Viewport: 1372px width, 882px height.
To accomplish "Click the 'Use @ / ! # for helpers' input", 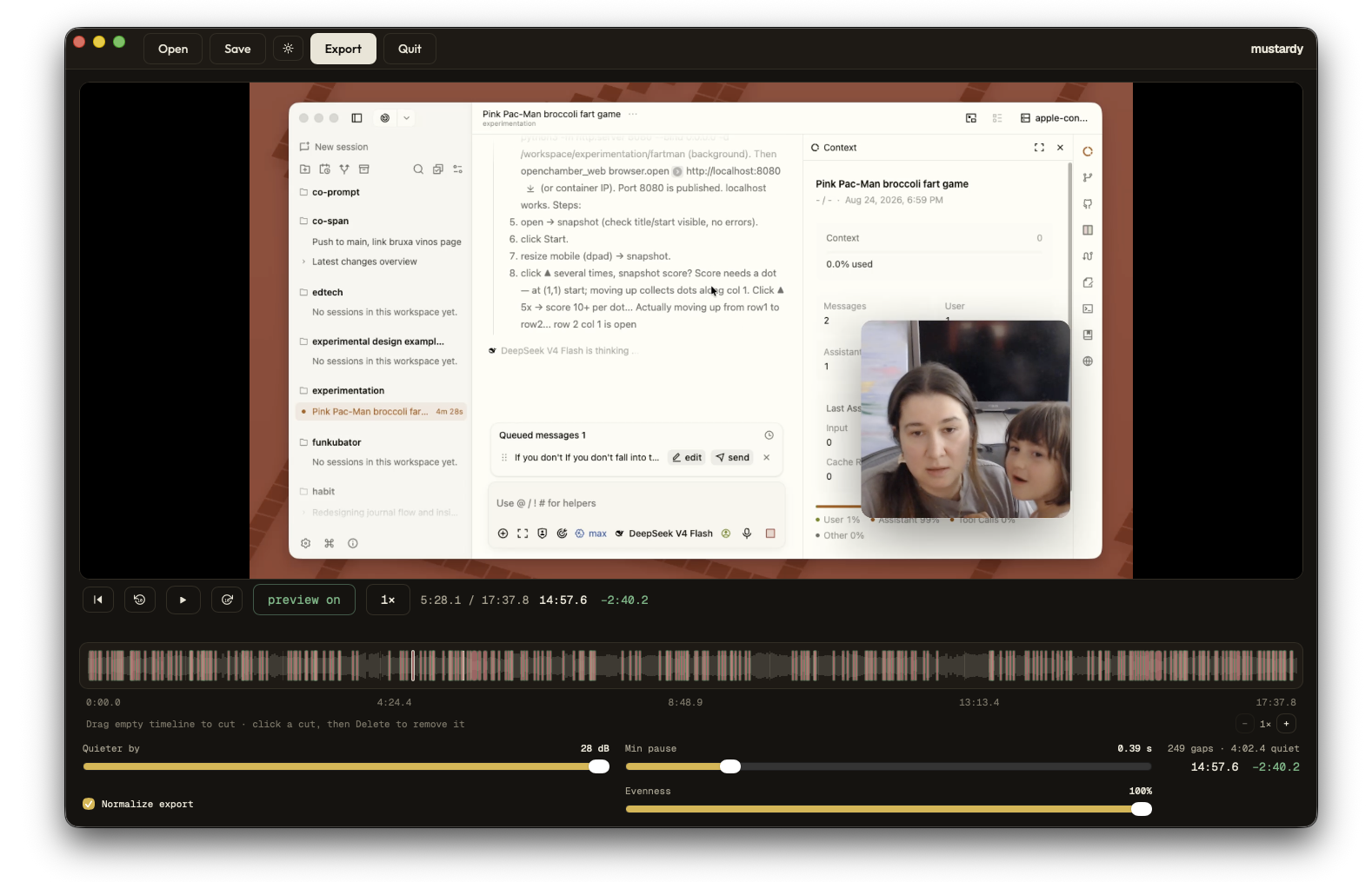I will pyautogui.click(x=636, y=503).
